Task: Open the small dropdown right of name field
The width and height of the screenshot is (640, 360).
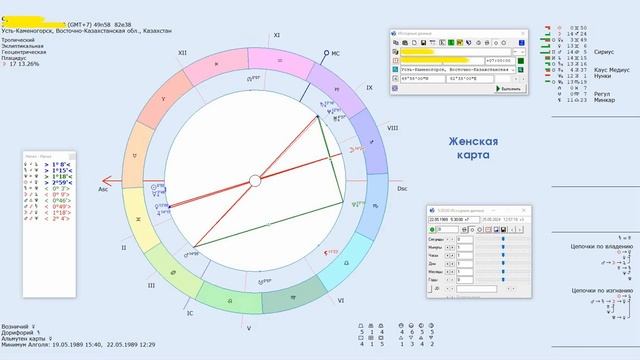Action: 519,52
